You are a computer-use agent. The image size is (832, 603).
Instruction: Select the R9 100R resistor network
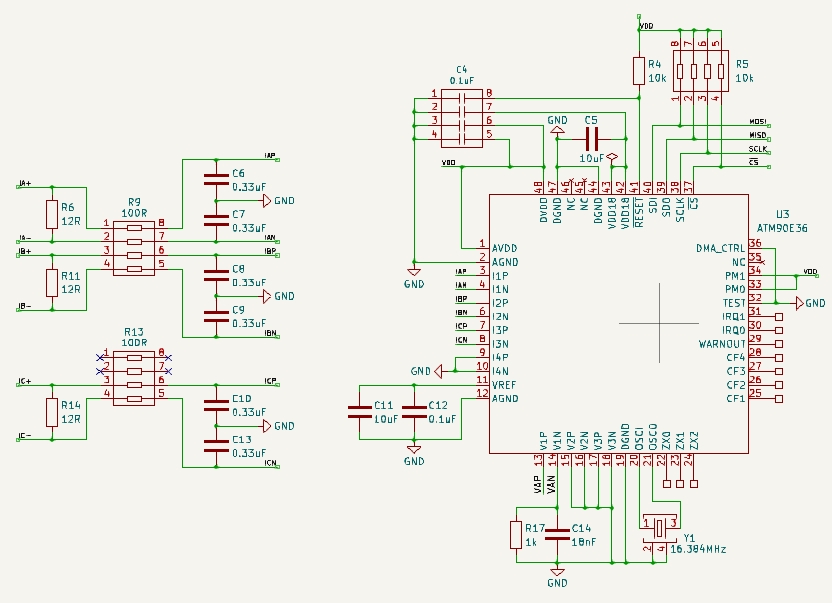click(x=134, y=248)
